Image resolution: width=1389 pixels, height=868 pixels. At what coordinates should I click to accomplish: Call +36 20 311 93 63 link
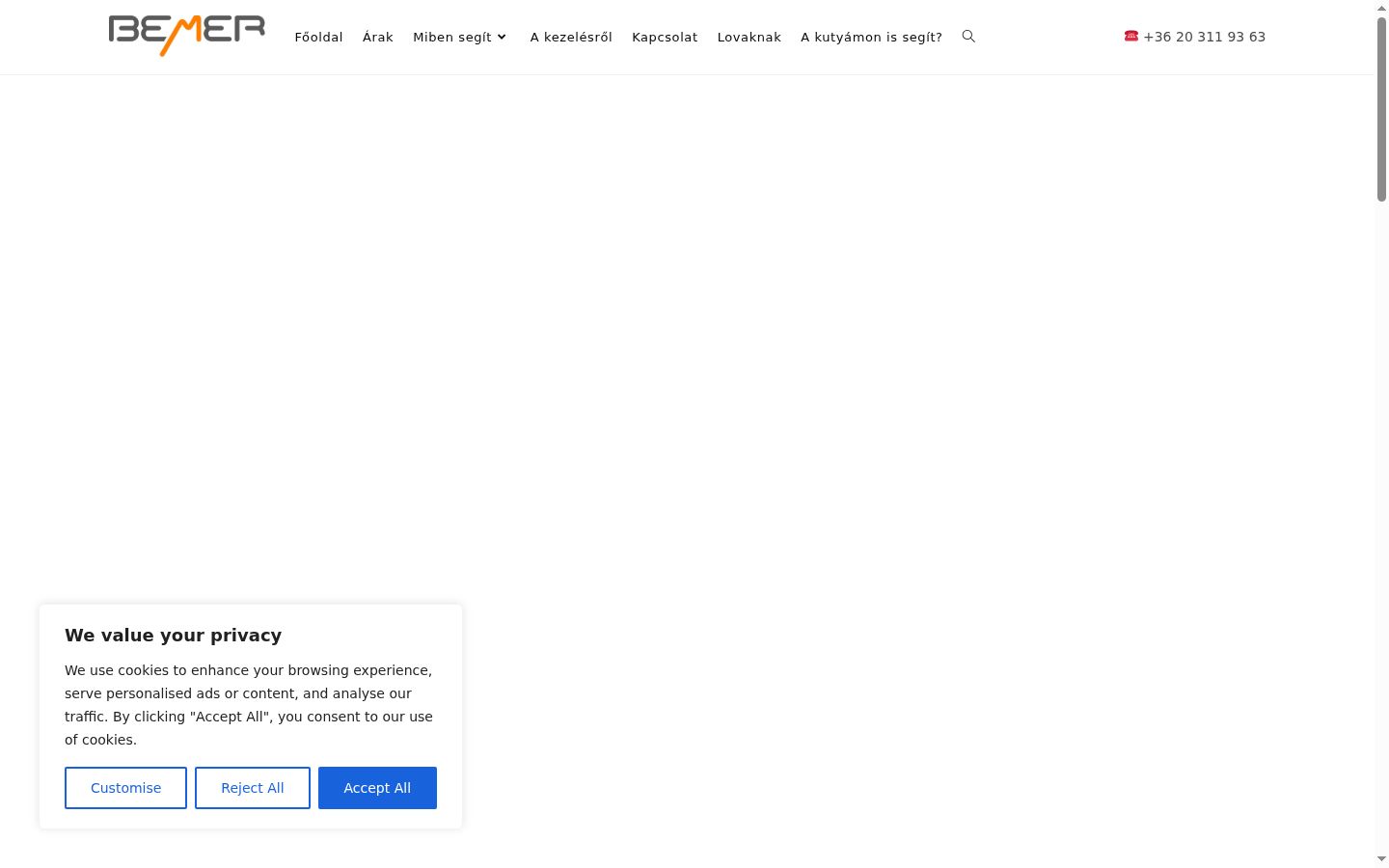(x=1204, y=37)
